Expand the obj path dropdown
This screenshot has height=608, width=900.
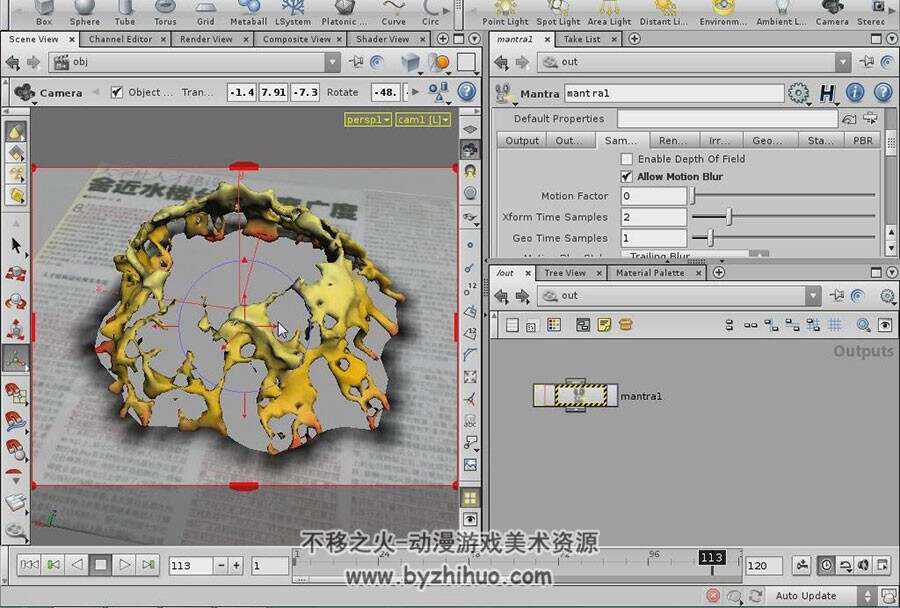(x=332, y=62)
